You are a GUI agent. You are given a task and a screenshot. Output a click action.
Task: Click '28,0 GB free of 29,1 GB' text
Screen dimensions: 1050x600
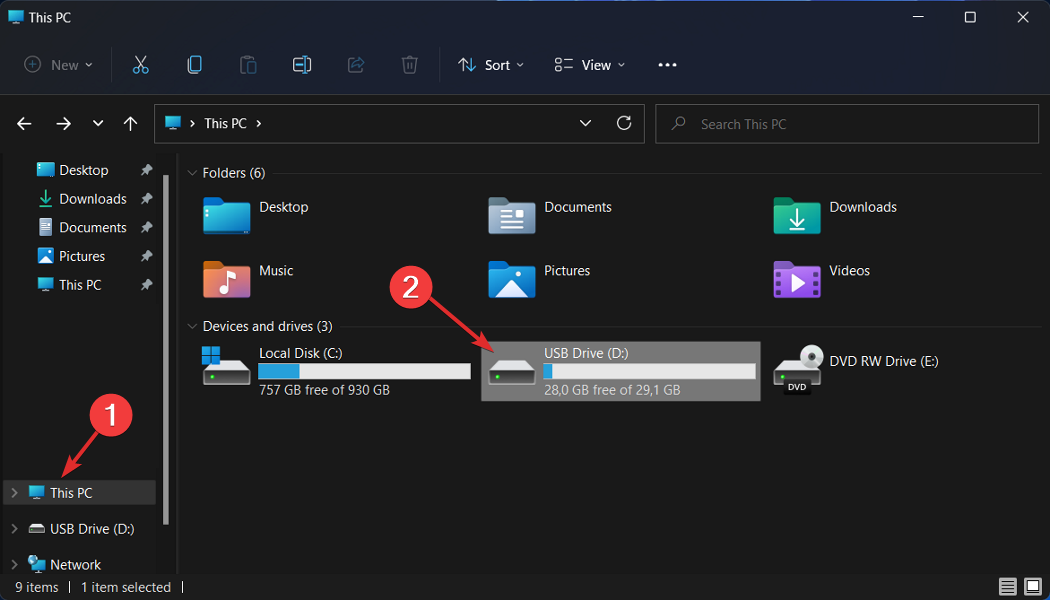coord(612,390)
